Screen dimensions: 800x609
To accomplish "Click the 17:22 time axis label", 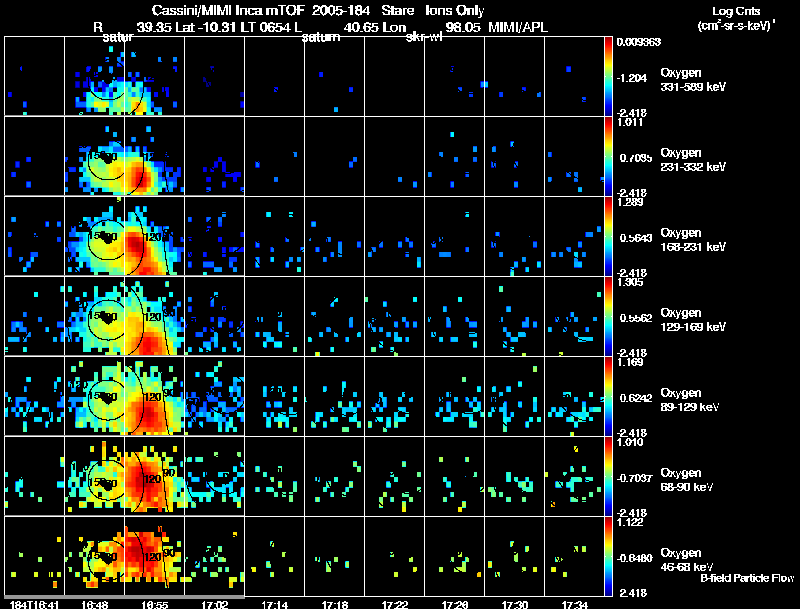I will (x=395, y=605).
